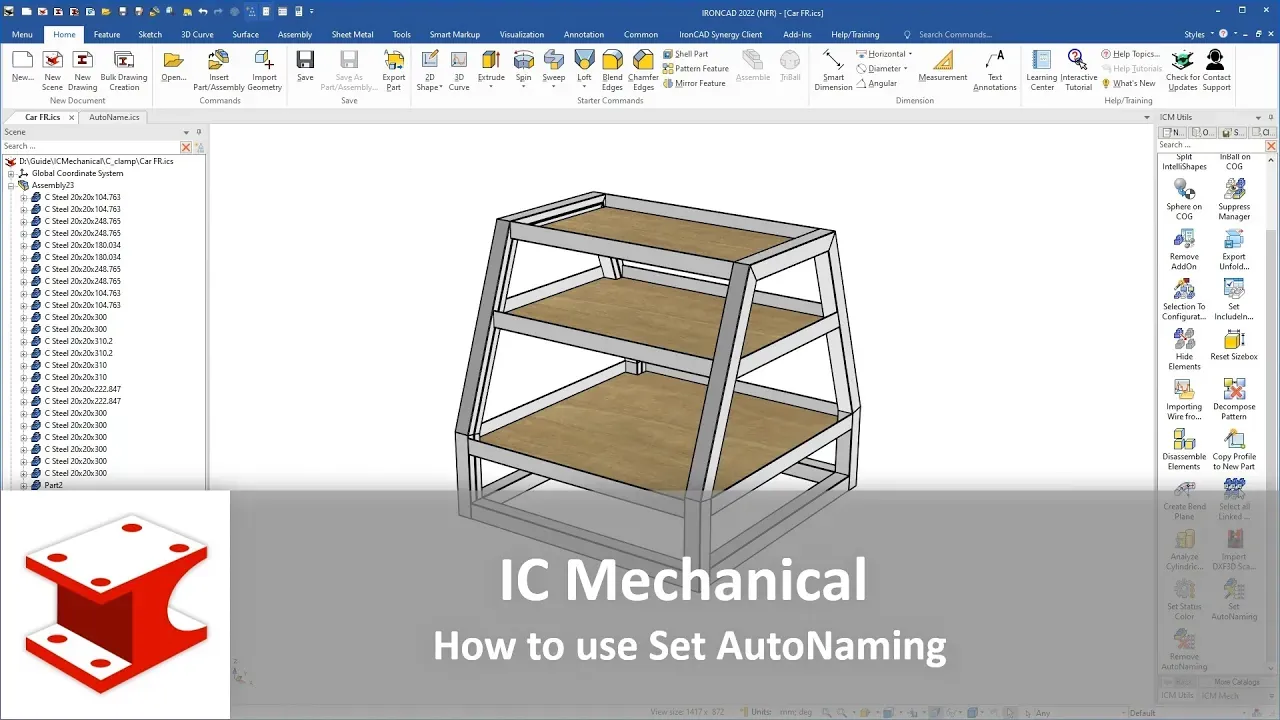The width and height of the screenshot is (1280, 720).
Task: Open the Sheet Metal ribbon tab
Action: point(351,34)
